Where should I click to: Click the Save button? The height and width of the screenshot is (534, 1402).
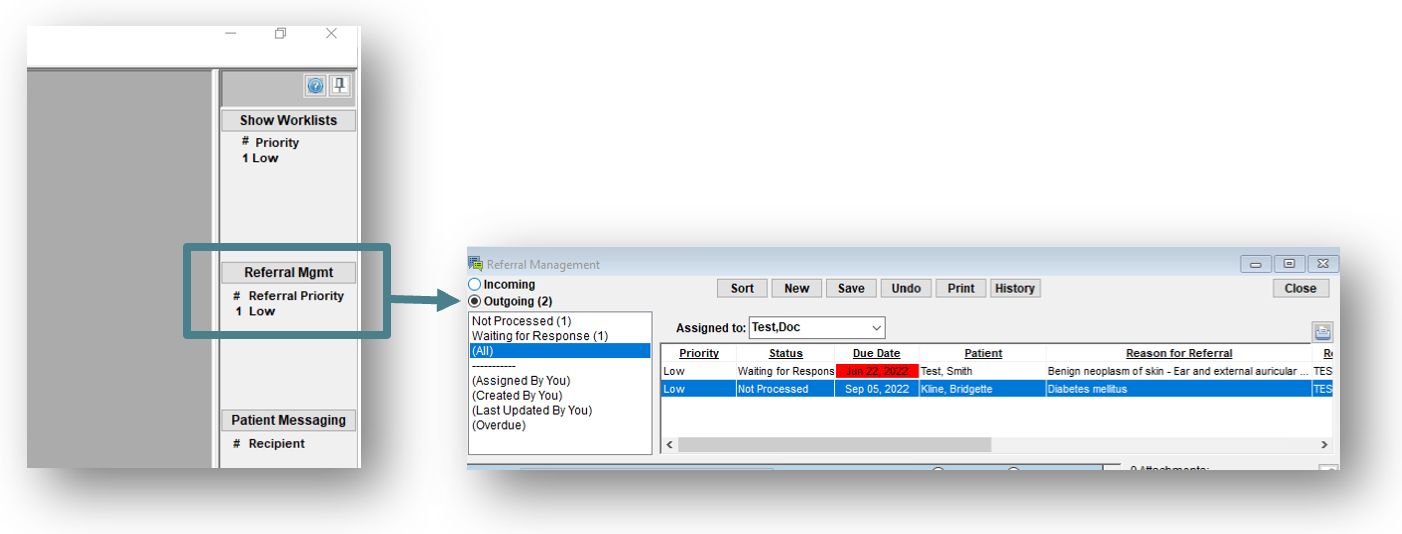pyautogui.click(x=851, y=288)
